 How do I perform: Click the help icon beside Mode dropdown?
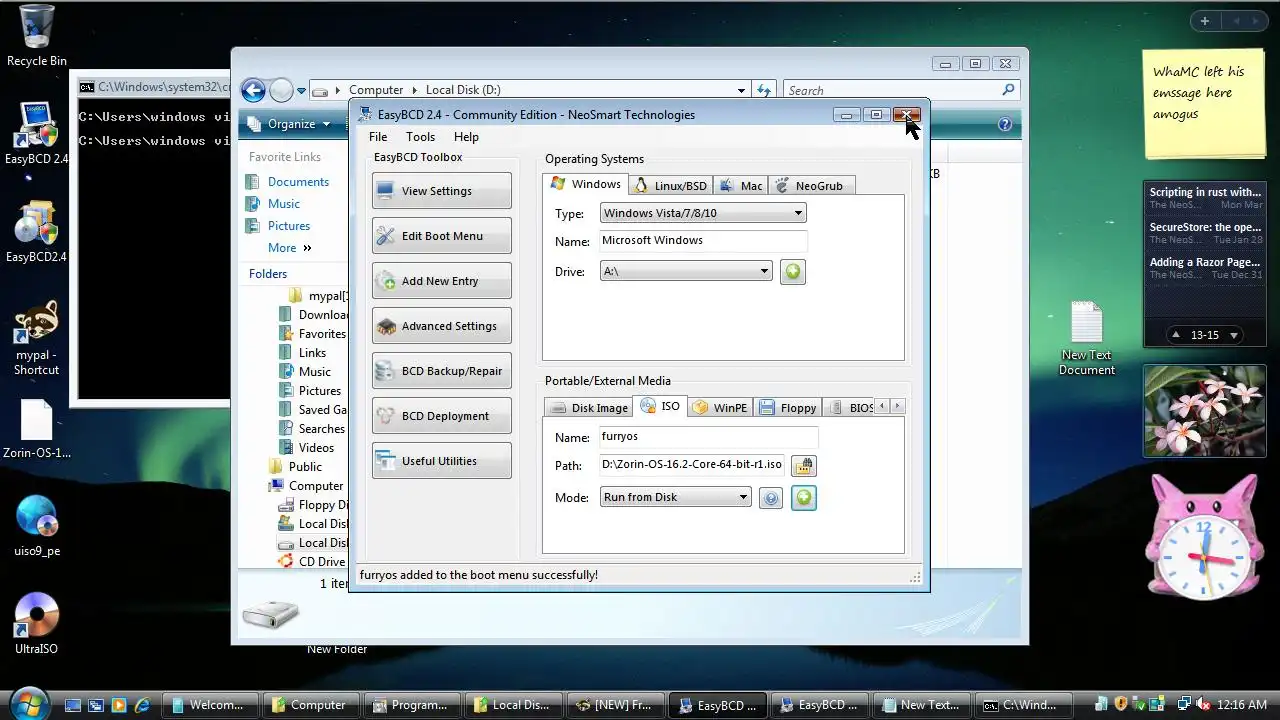click(770, 498)
